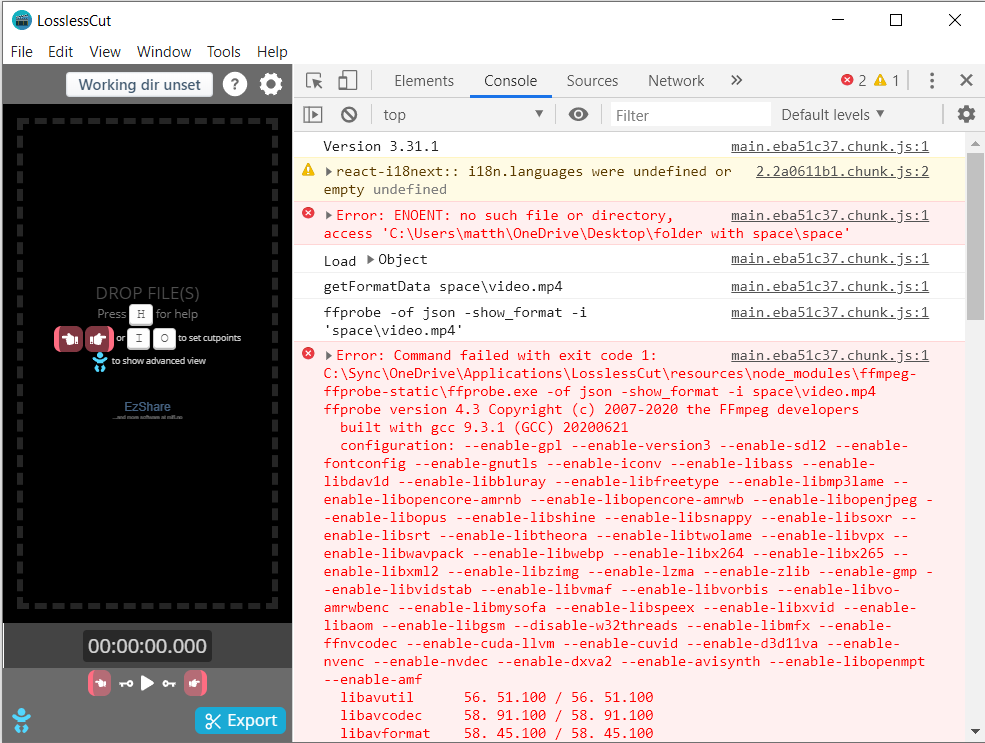985x743 pixels.
Task: Open the help question mark button
Action: pyautogui.click(x=235, y=84)
